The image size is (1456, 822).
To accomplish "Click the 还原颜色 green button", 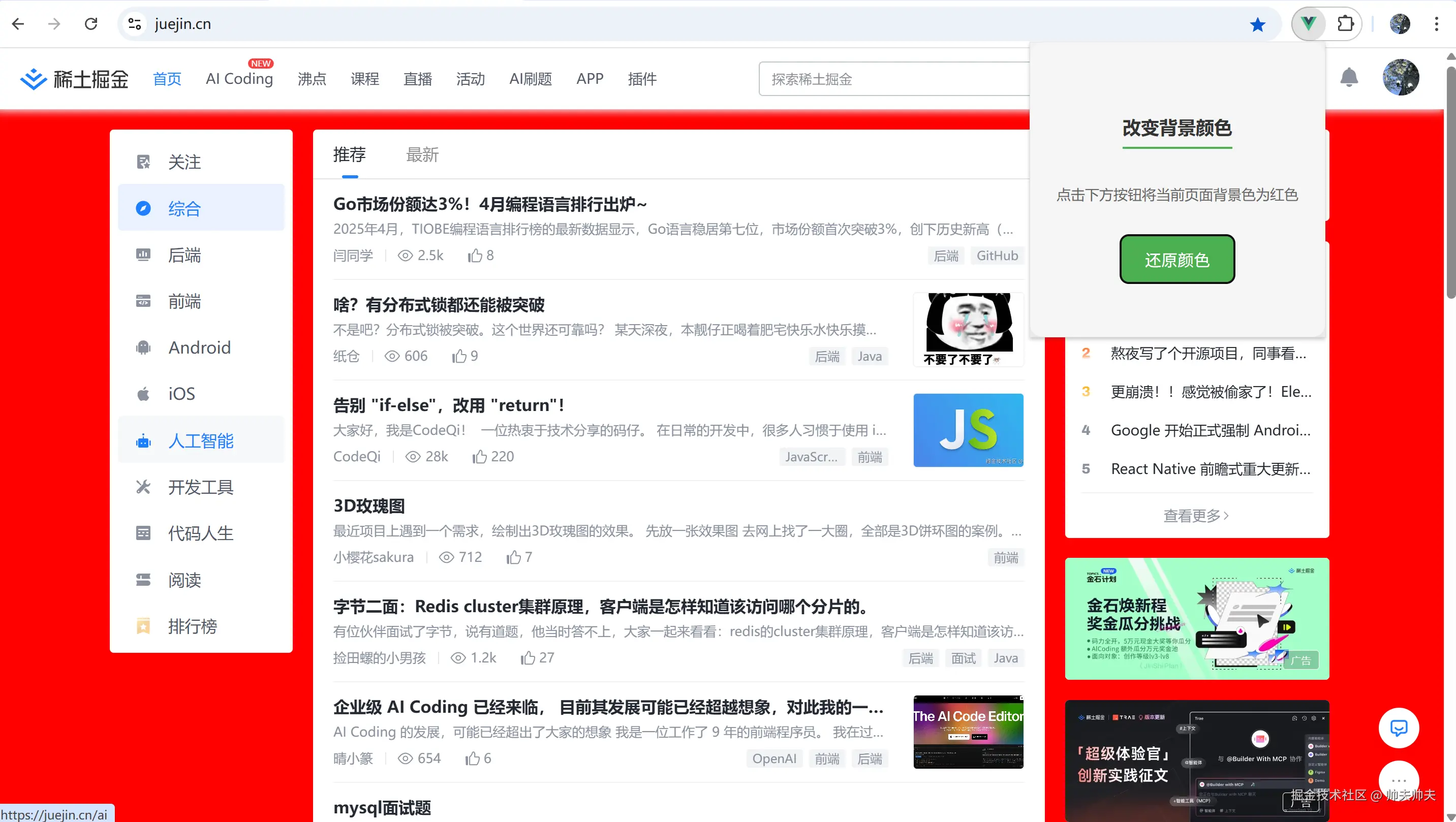I will (1177, 259).
